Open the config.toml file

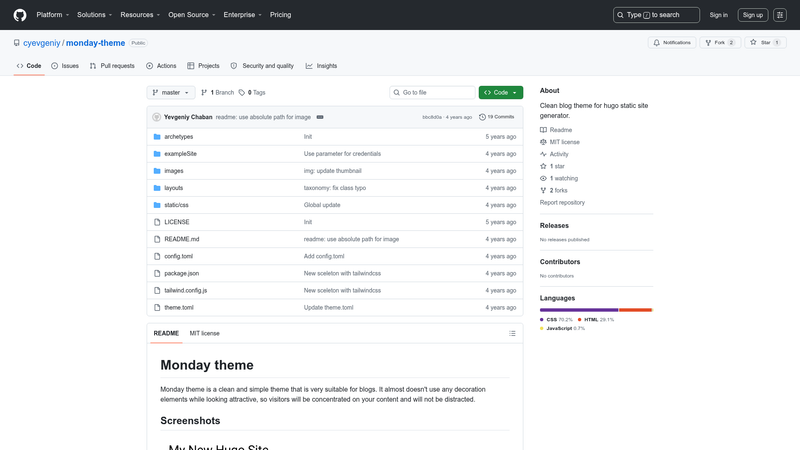179,256
